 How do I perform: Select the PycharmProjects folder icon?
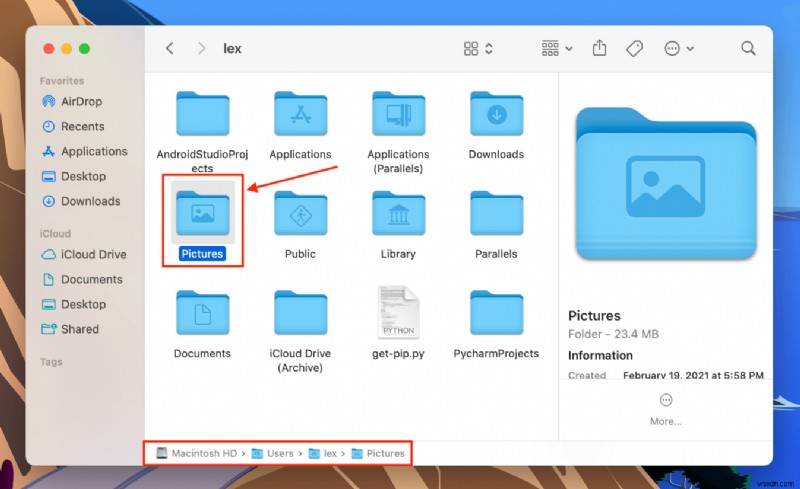[496, 312]
